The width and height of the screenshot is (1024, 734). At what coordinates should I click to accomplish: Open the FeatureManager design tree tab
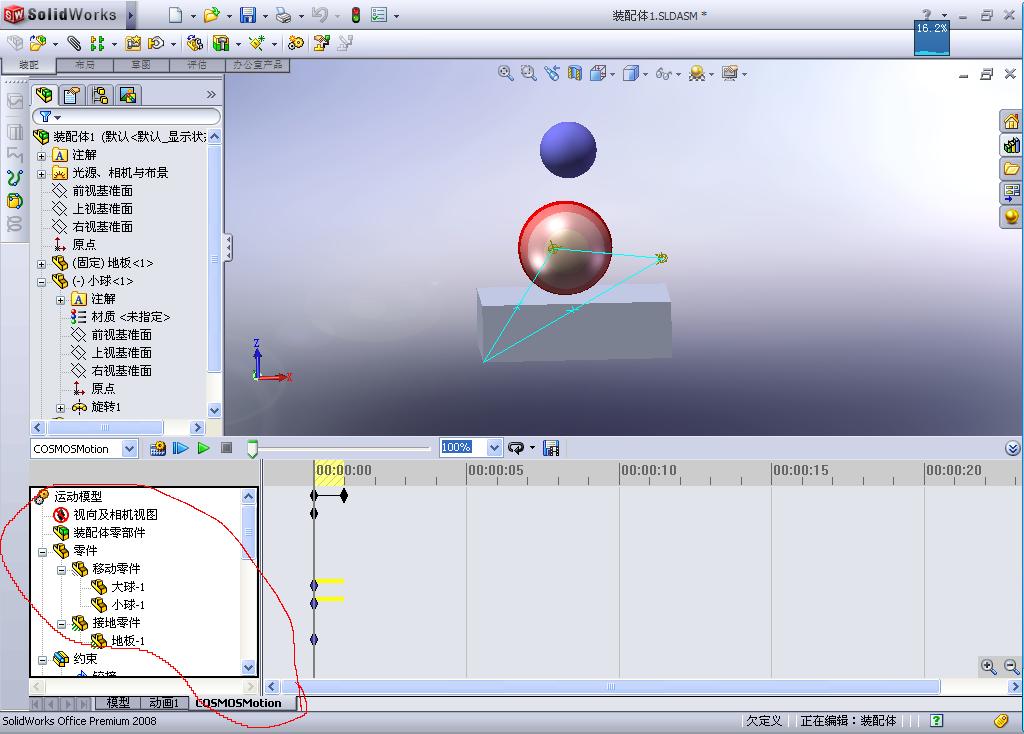tap(44, 95)
